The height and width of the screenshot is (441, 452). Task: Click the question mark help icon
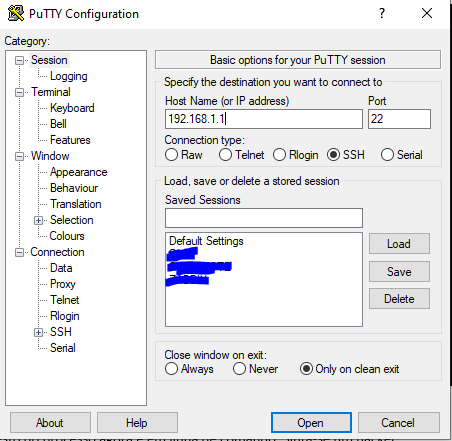pyautogui.click(x=382, y=13)
